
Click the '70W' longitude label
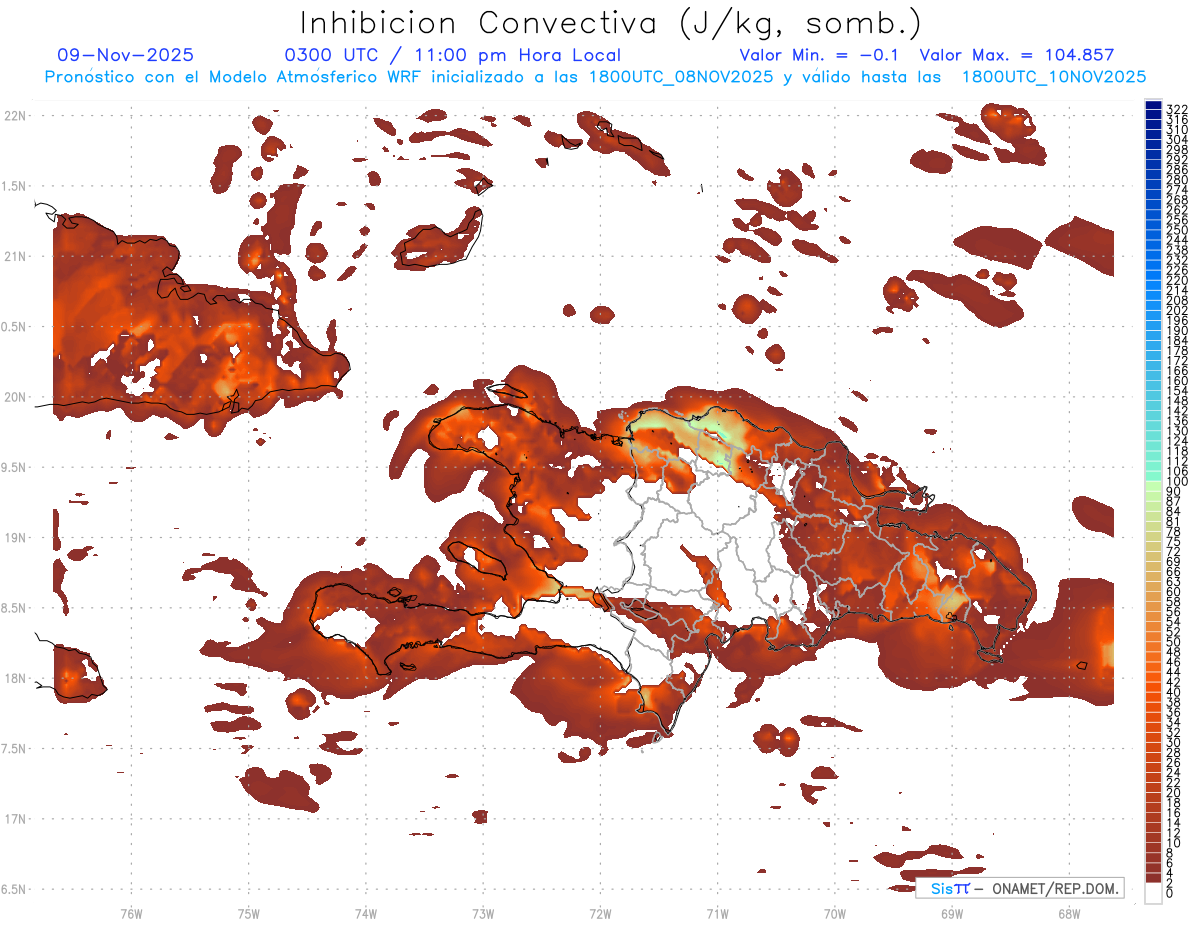click(835, 913)
